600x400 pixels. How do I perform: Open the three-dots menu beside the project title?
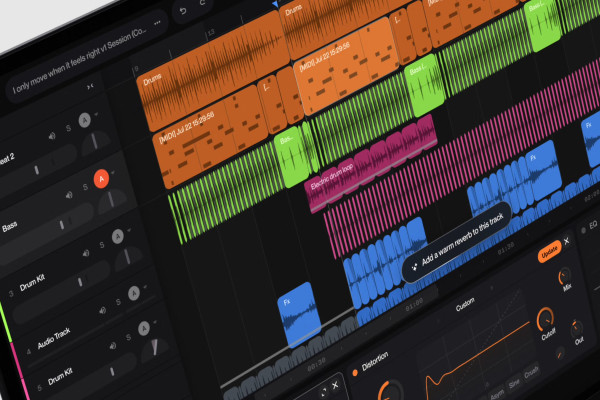coord(157,23)
